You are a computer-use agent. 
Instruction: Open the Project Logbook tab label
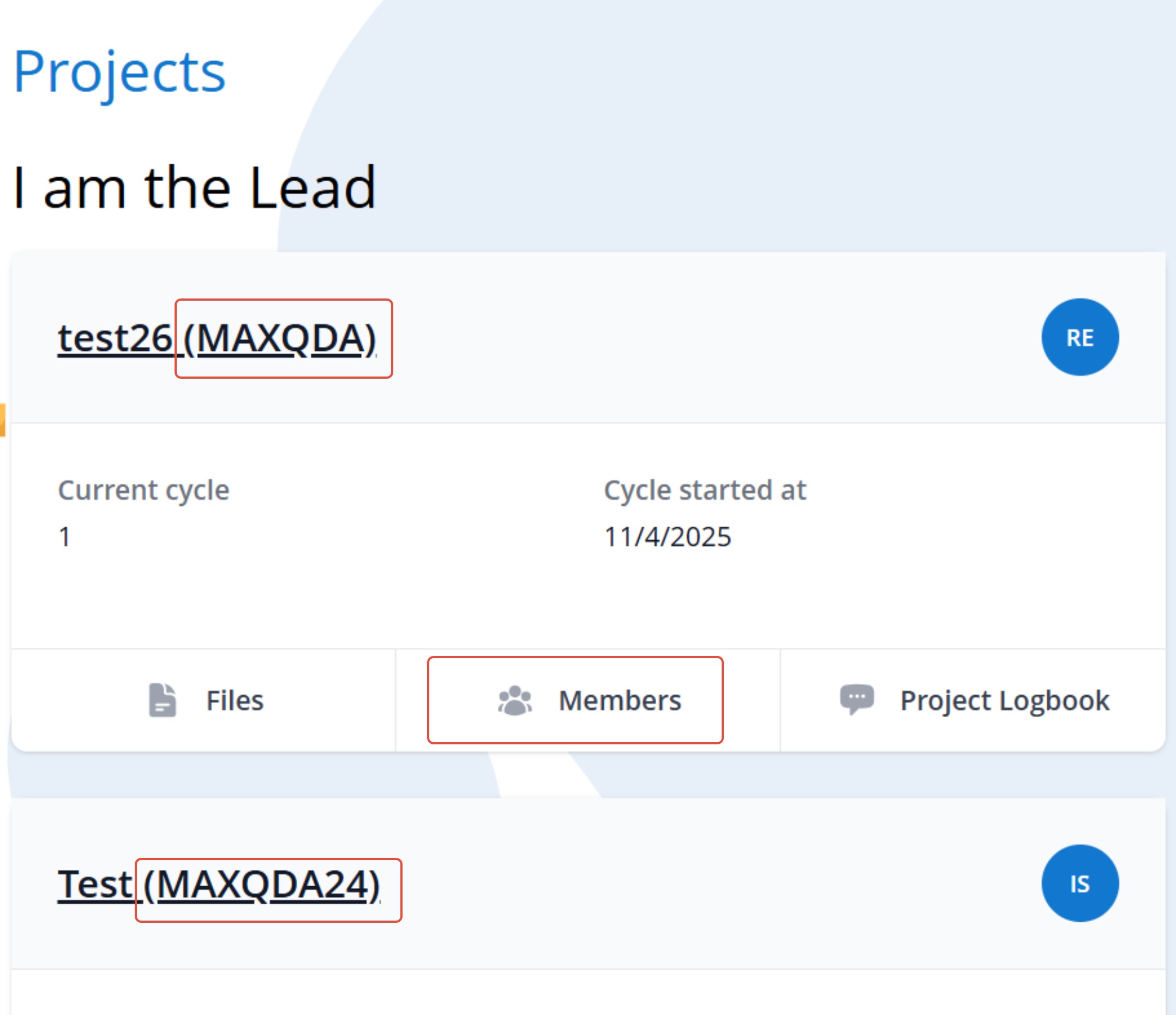(1005, 701)
